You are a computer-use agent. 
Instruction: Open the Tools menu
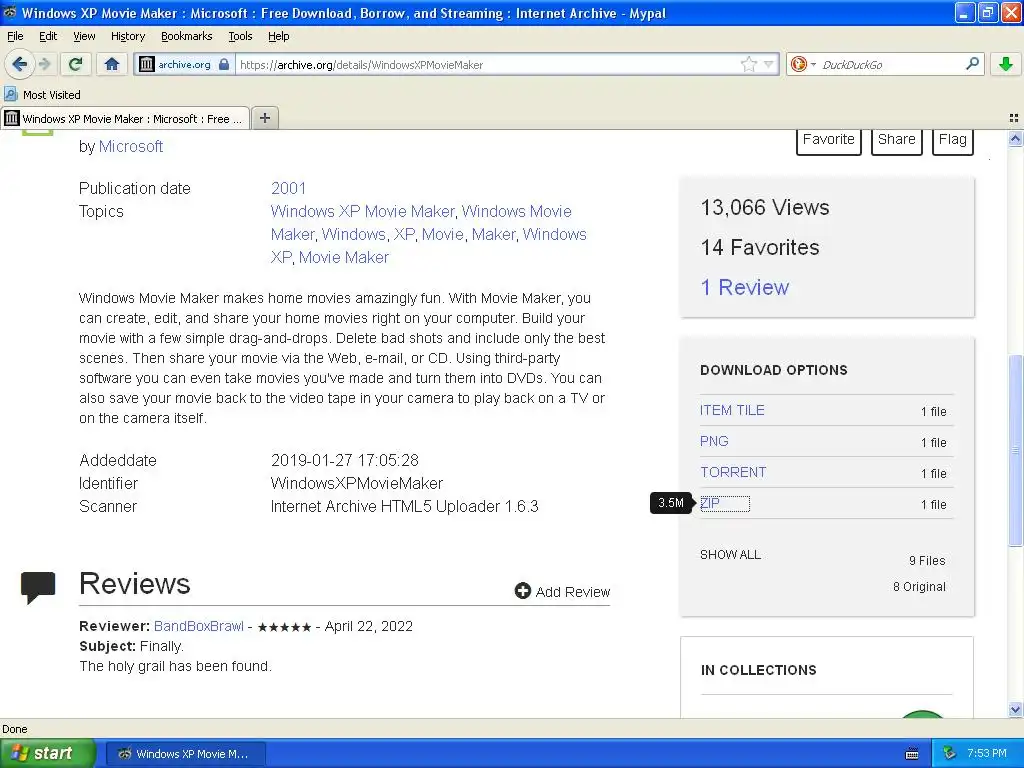point(240,36)
